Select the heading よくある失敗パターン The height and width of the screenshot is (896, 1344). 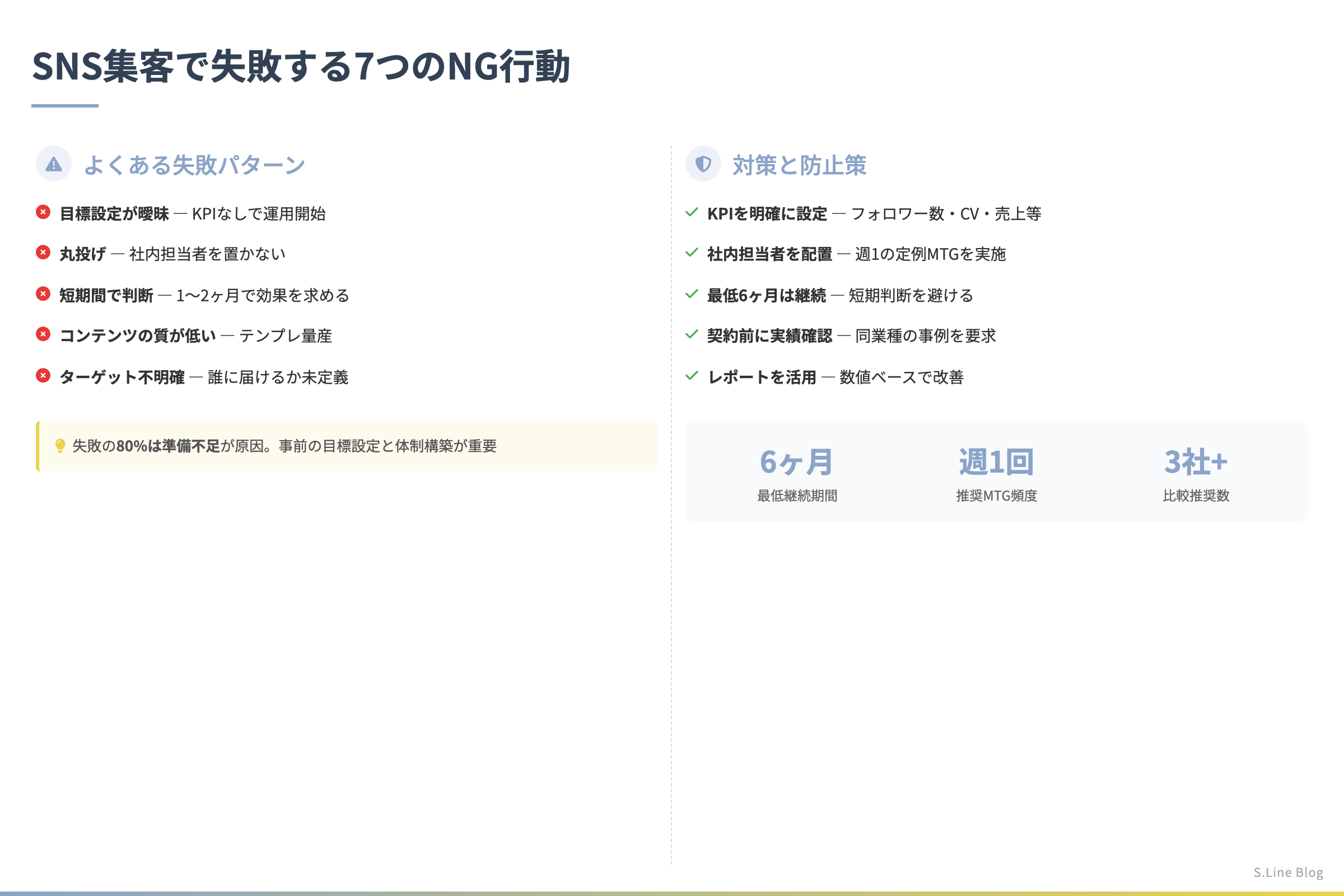pos(194,165)
